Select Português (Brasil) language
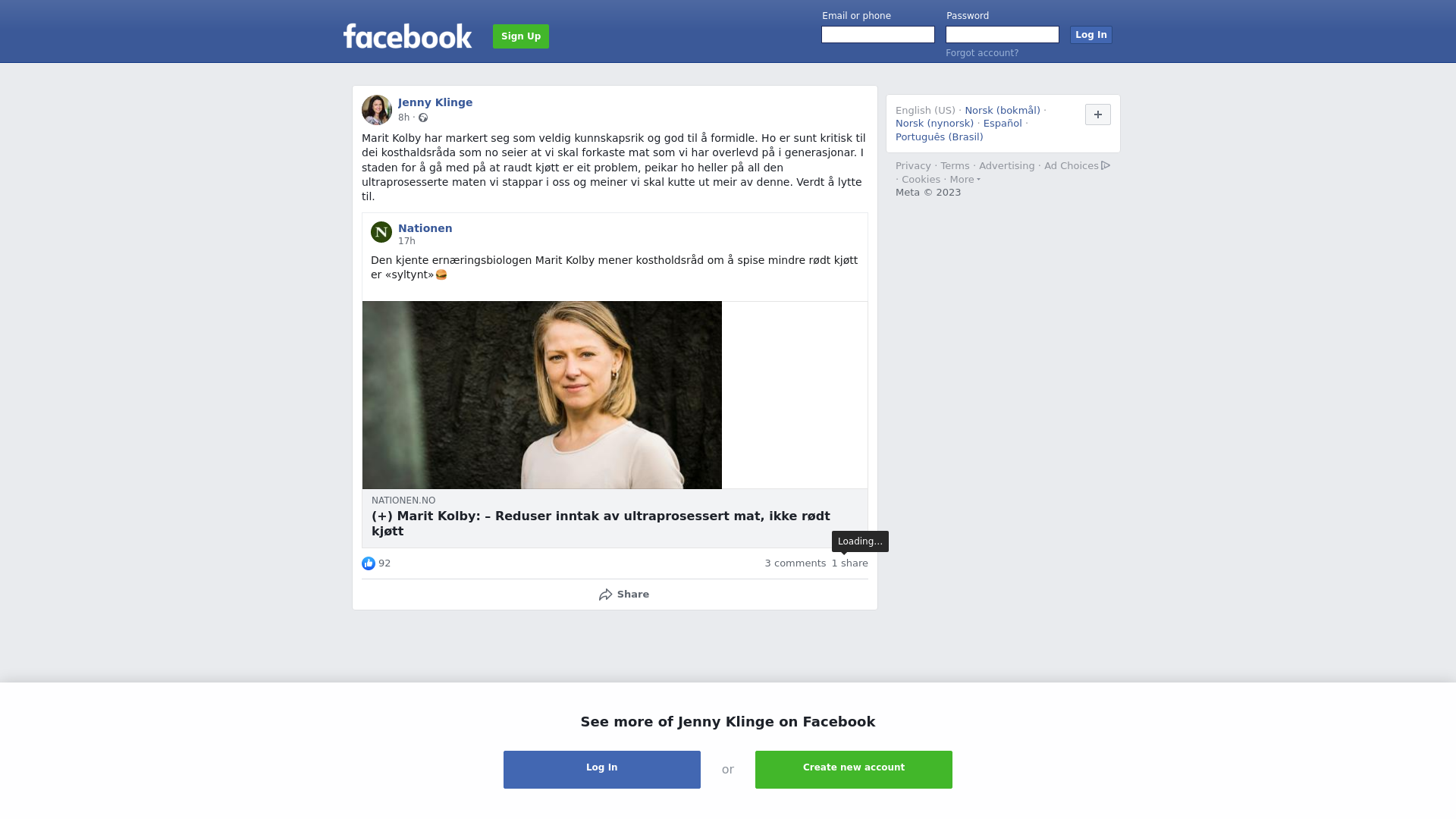This screenshot has height=819, width=1456. [x=940, y=137]
